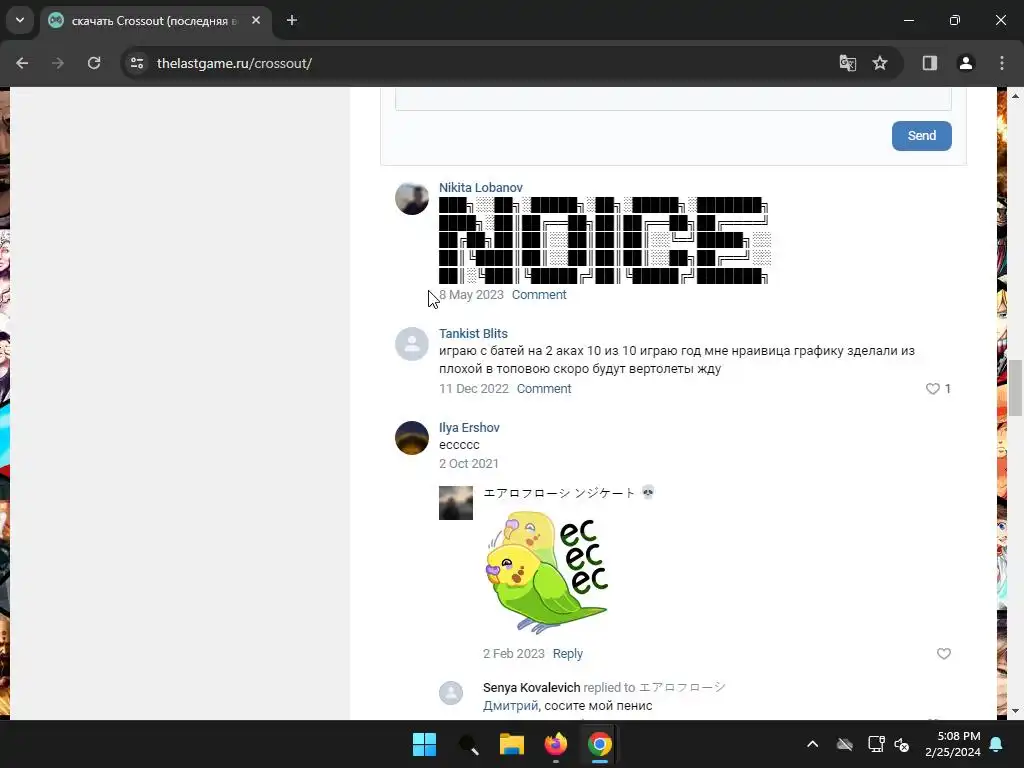Click scrollbar down arrow
This screenshot has height=768, width=1024.
point(1015,711)
